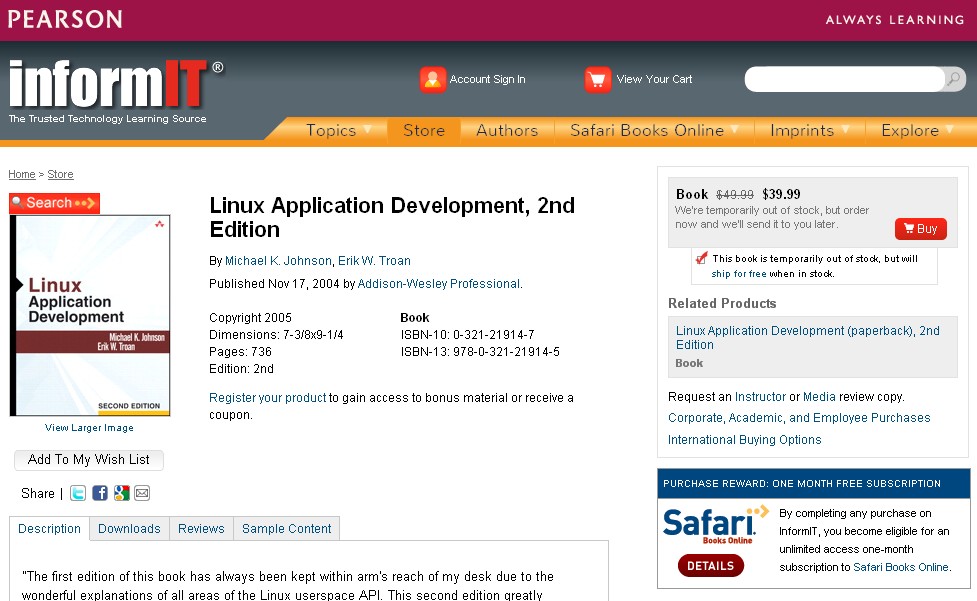Screen dimensions: 977x601
Task: Expand the Imprints menu arrow
Action: 845,129
